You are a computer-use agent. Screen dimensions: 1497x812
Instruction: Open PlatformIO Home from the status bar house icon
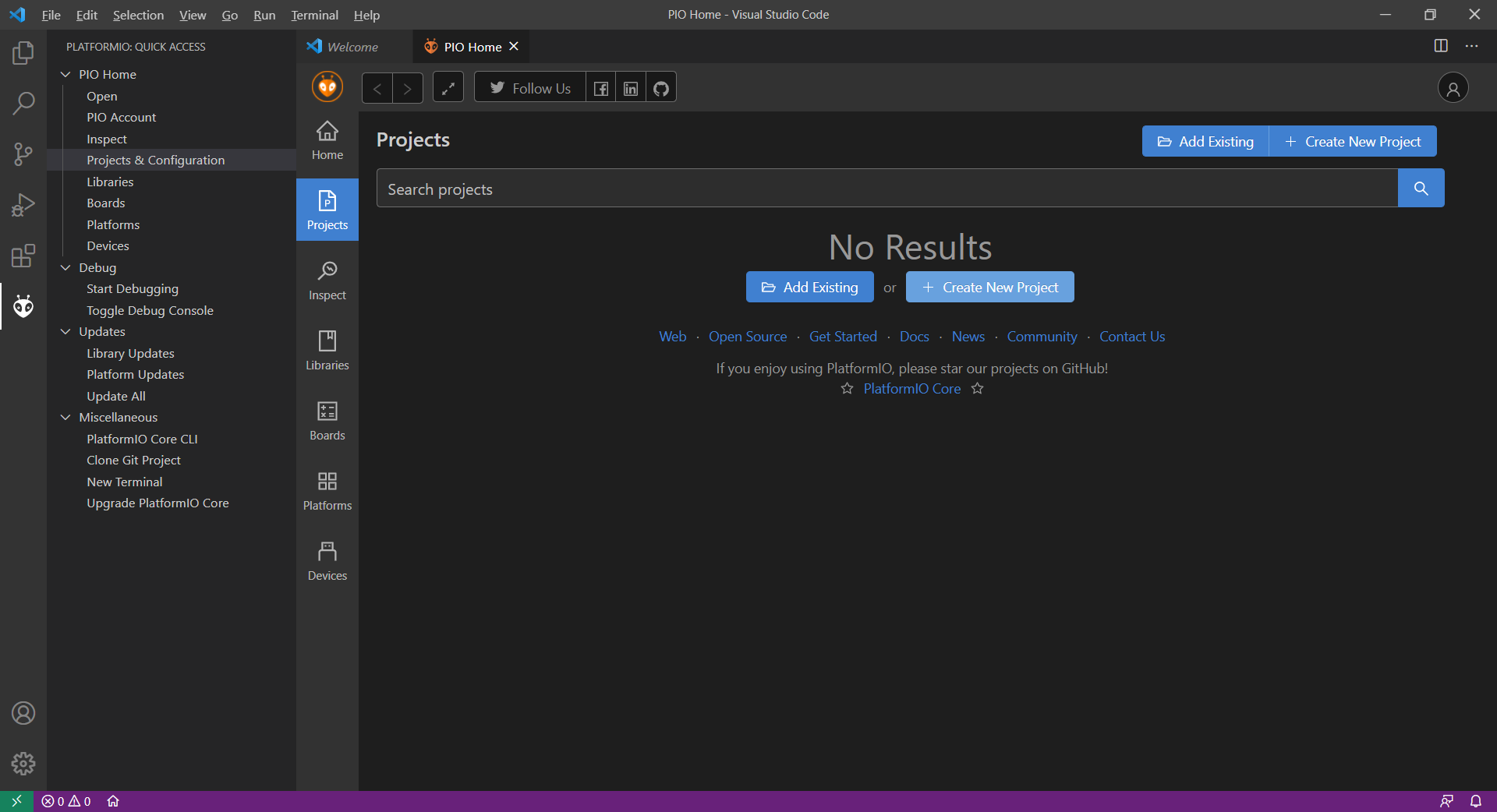(113, 801)
